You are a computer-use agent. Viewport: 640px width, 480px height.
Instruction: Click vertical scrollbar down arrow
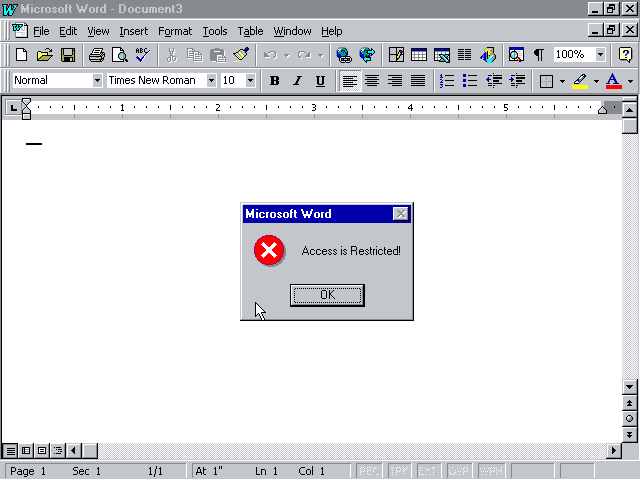coord(629,387)
